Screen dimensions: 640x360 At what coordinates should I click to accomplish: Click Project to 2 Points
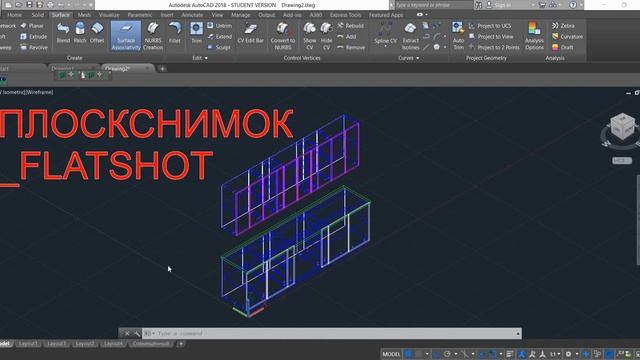tap(494, 47)
